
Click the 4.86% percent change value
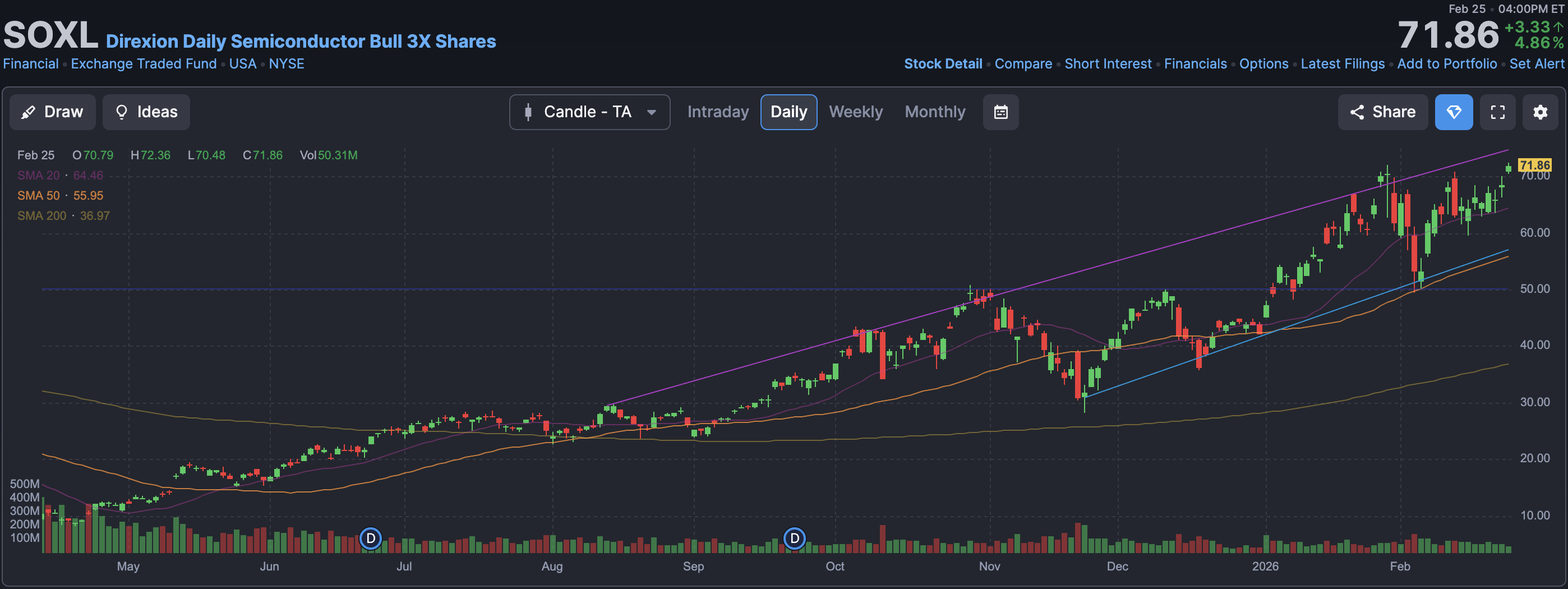pyautogui.click(x=1539, y=43)
